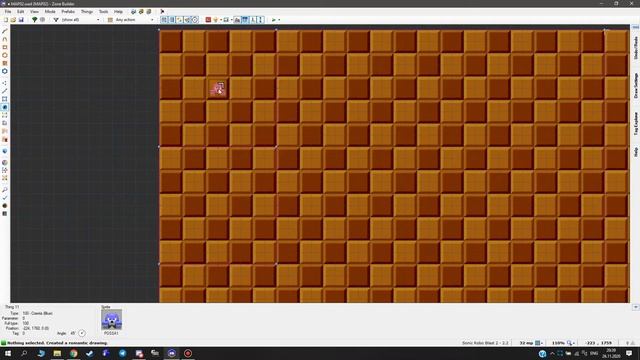Screen dimensions: 640x360
Task: Switch to Sectors mode
Action: [5, 99]
